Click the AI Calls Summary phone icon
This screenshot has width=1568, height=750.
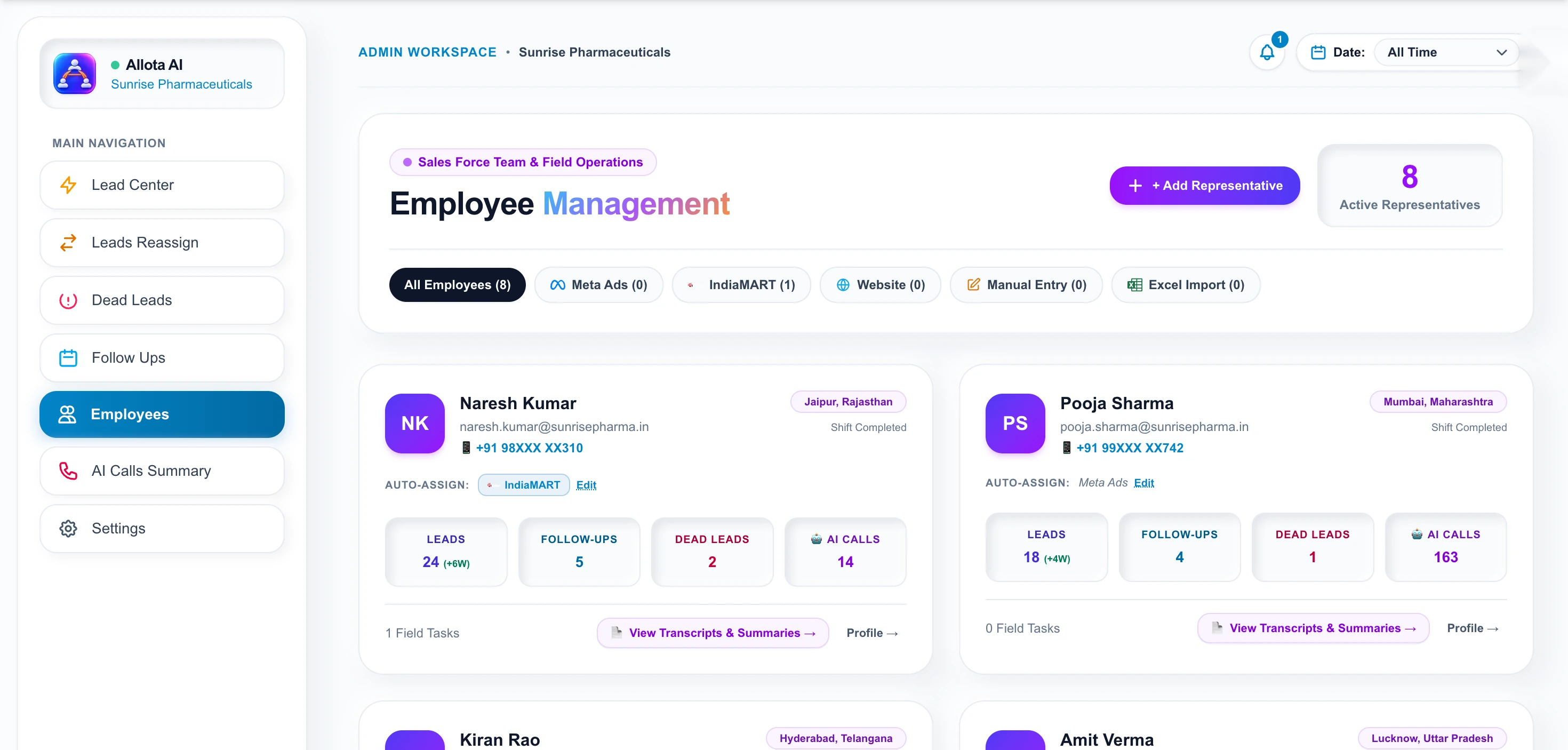click(68, 470)
